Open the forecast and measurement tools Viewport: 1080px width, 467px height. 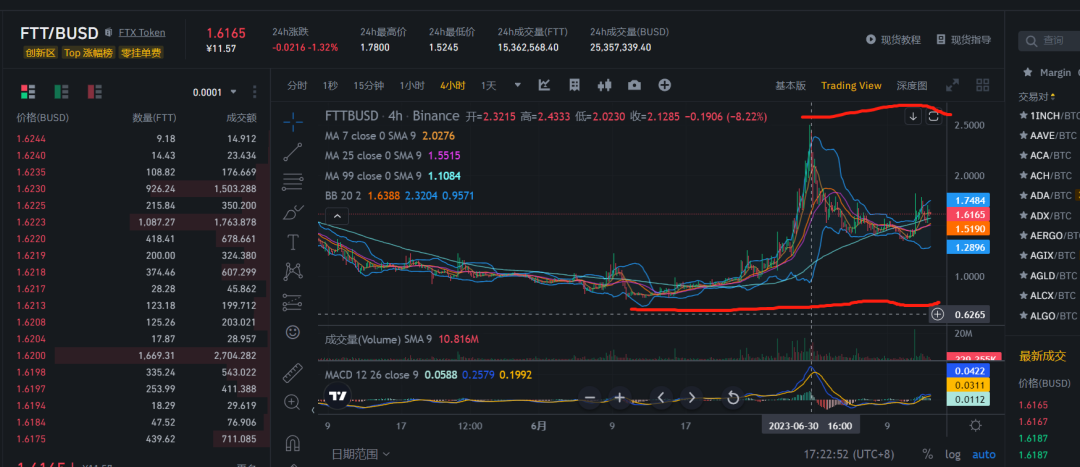[x=293, y=302]
